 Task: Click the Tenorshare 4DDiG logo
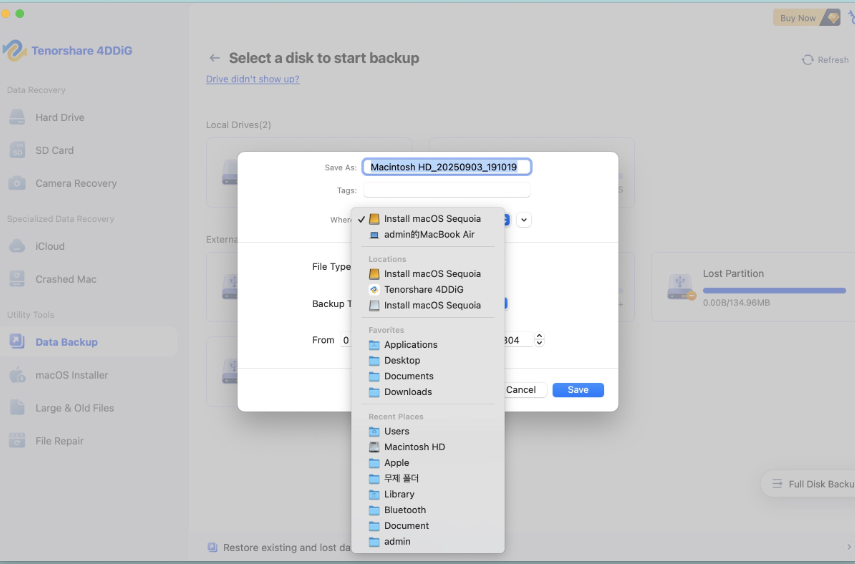tap(14, 51)
